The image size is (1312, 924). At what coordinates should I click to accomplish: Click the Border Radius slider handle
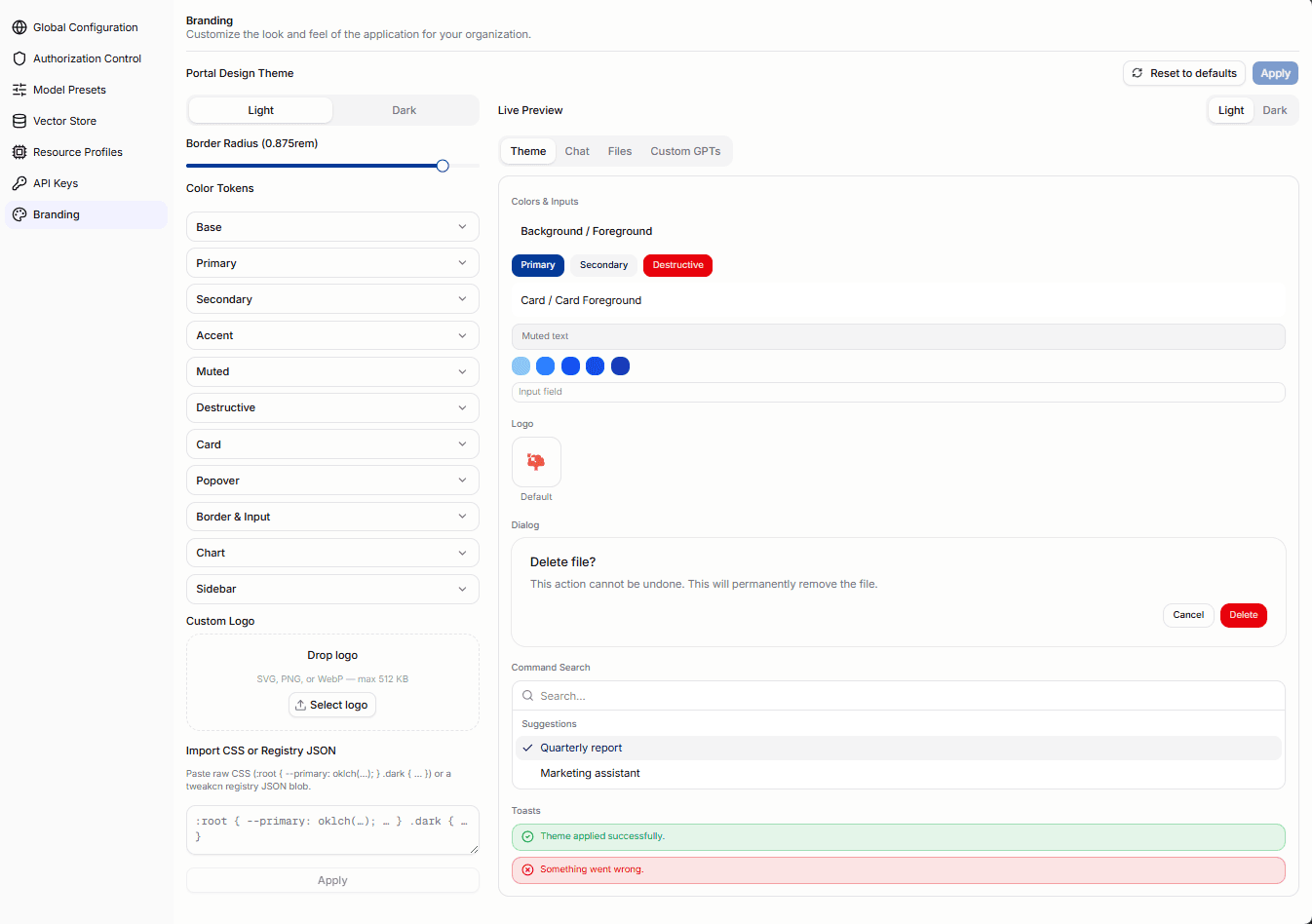point(443,166)
